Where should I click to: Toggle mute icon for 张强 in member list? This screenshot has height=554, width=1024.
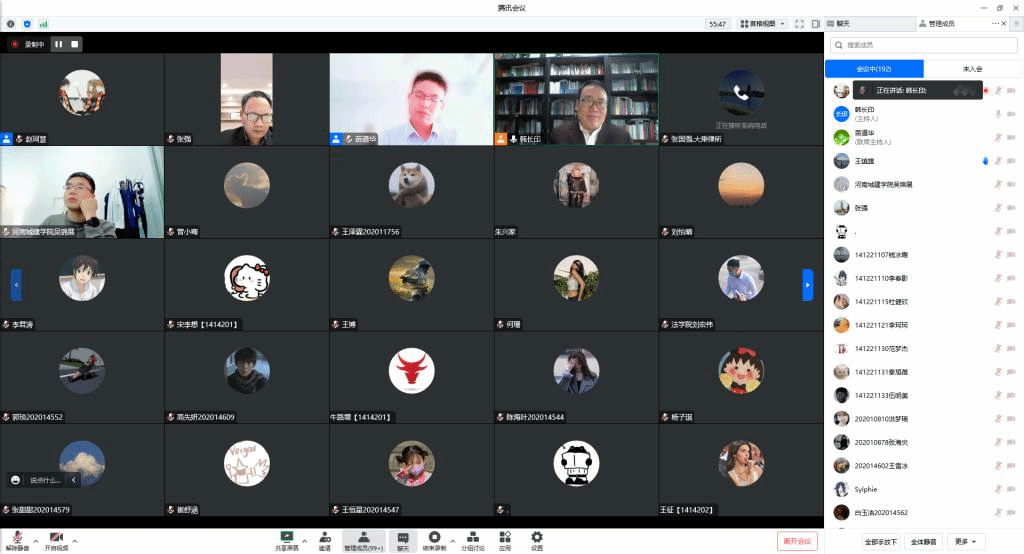pyautogui.click(x=997, y=208)
